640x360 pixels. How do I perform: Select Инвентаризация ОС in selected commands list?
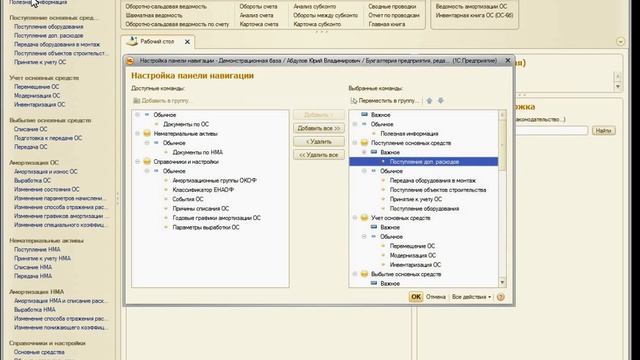click(416, 265)
